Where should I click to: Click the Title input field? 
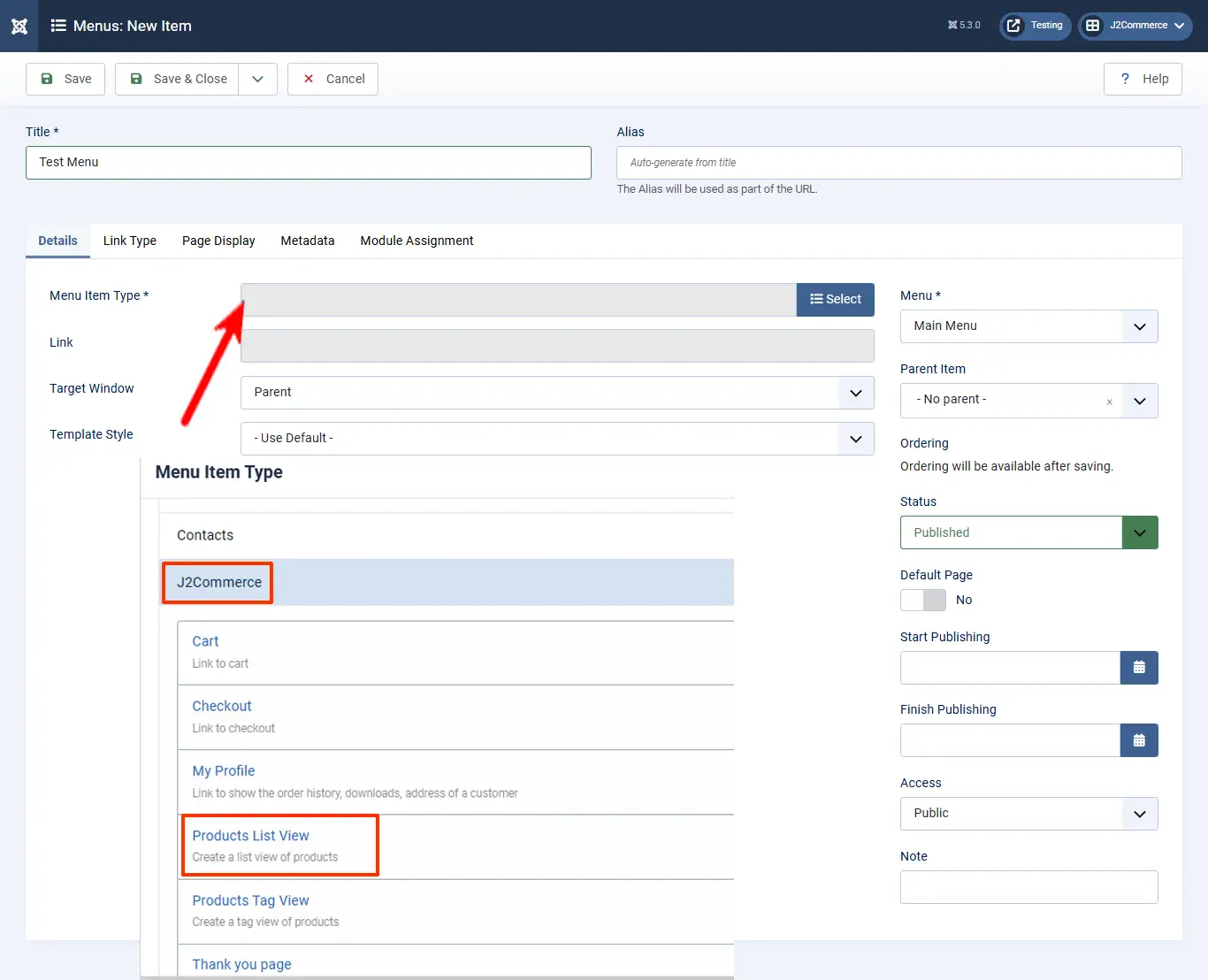309,163
